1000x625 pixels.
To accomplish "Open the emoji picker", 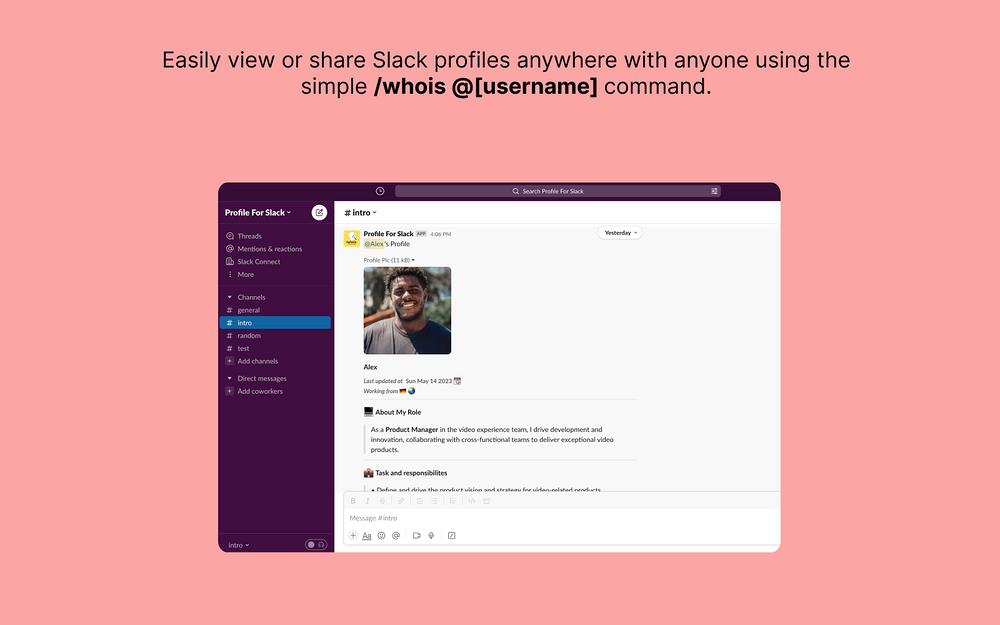I will point(381,536).
